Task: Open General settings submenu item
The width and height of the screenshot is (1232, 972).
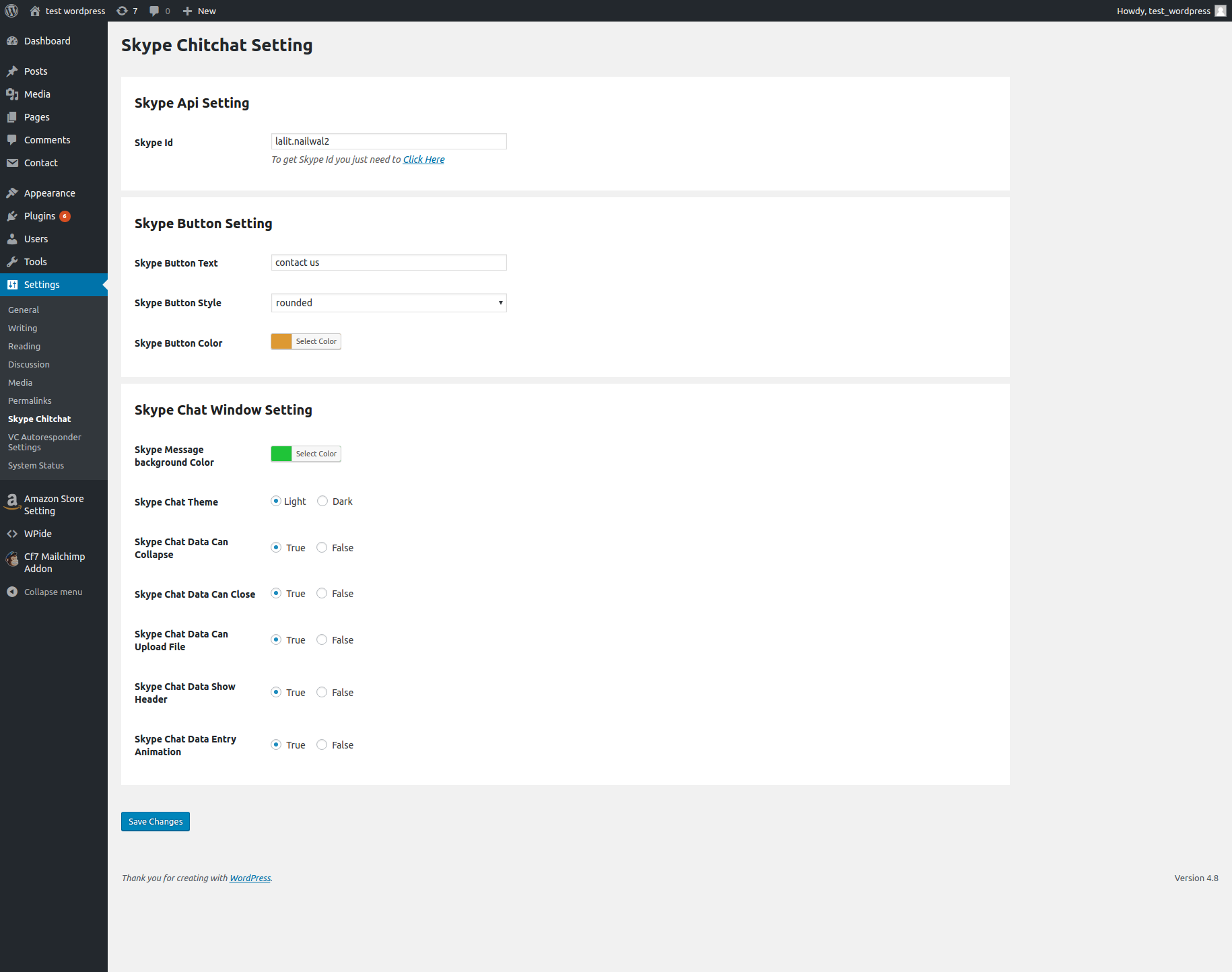Action: point(24,310)
